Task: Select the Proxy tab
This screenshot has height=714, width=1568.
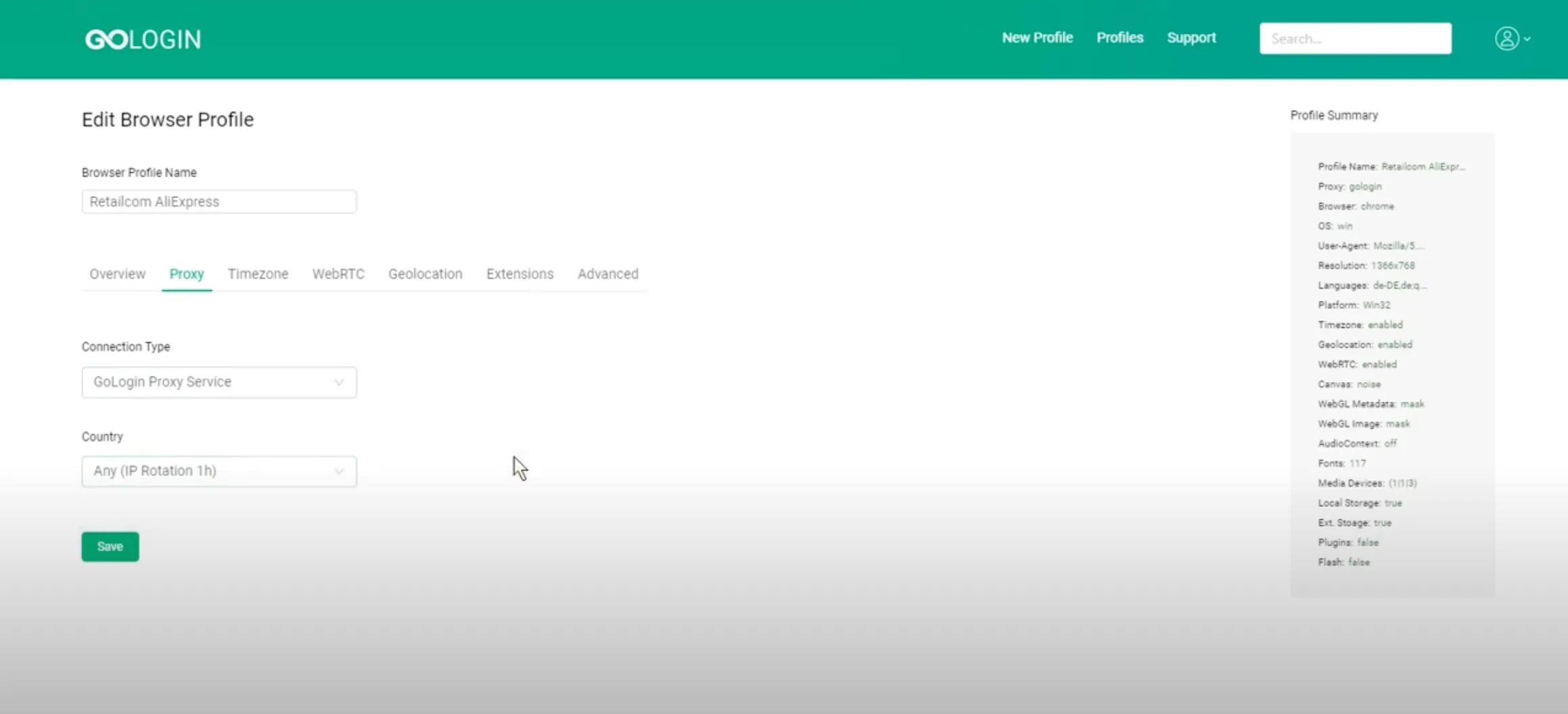Action: pyautogui.click(x=187, y=274)
